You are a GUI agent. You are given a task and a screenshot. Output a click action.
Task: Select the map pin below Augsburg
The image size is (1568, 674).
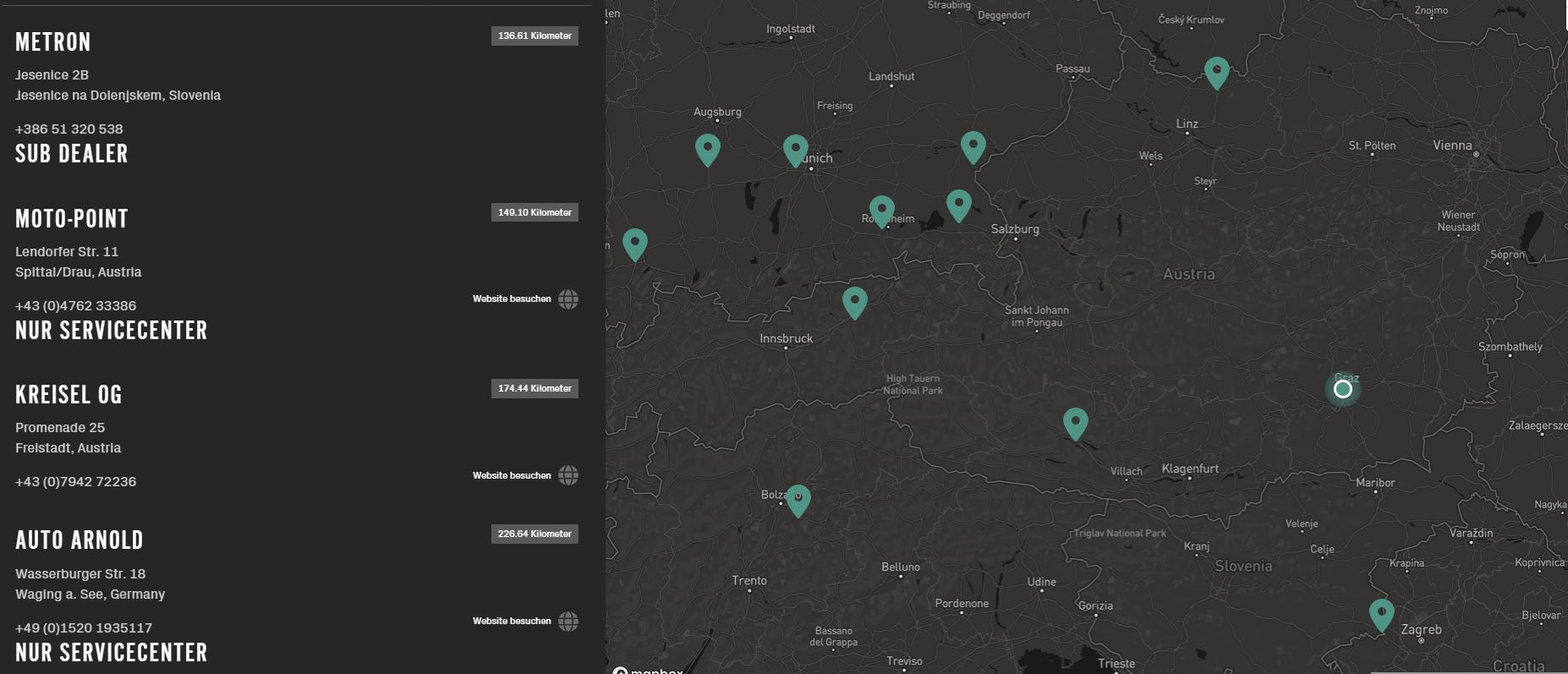[707, 148]
